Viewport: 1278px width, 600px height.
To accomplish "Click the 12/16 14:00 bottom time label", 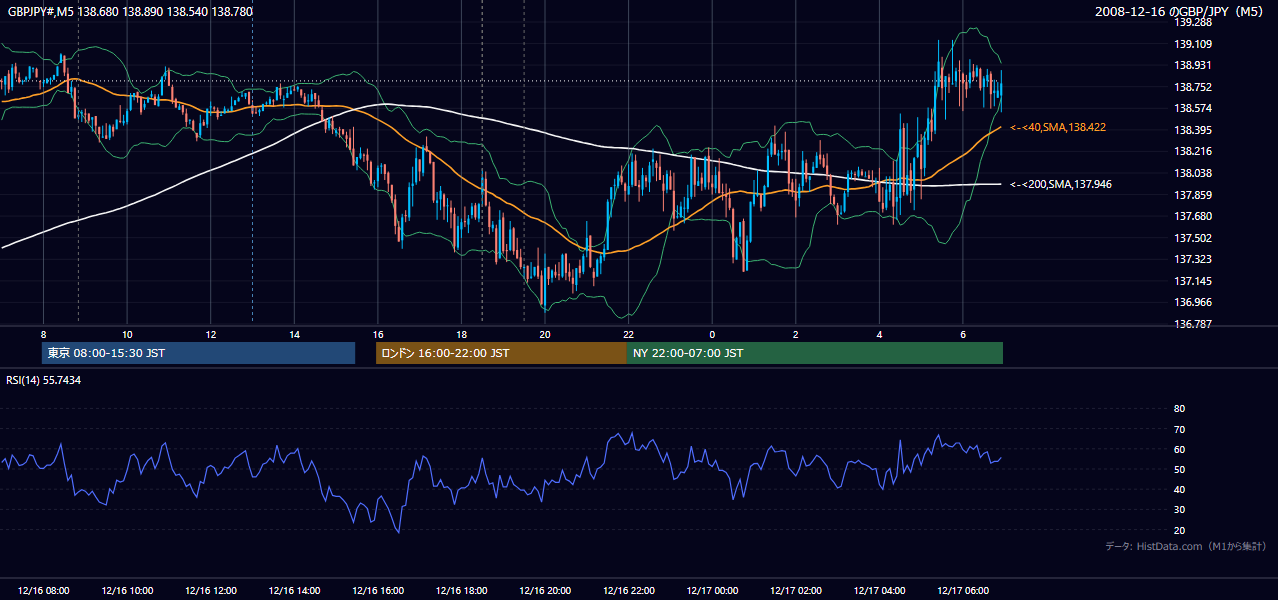I will pos(294,591).
